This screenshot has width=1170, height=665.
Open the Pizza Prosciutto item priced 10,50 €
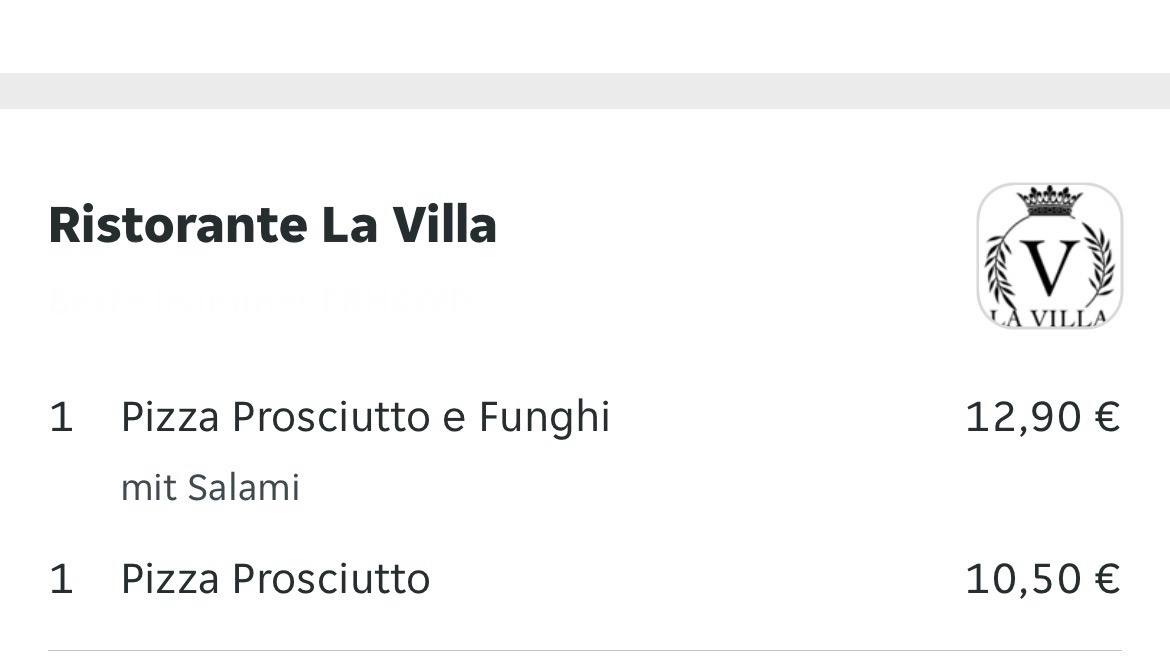coord(275,579)
